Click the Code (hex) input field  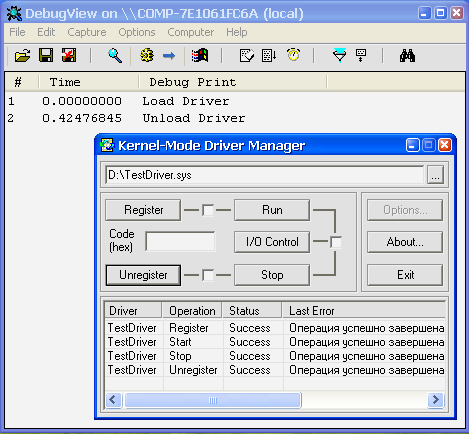pos(180,241)
